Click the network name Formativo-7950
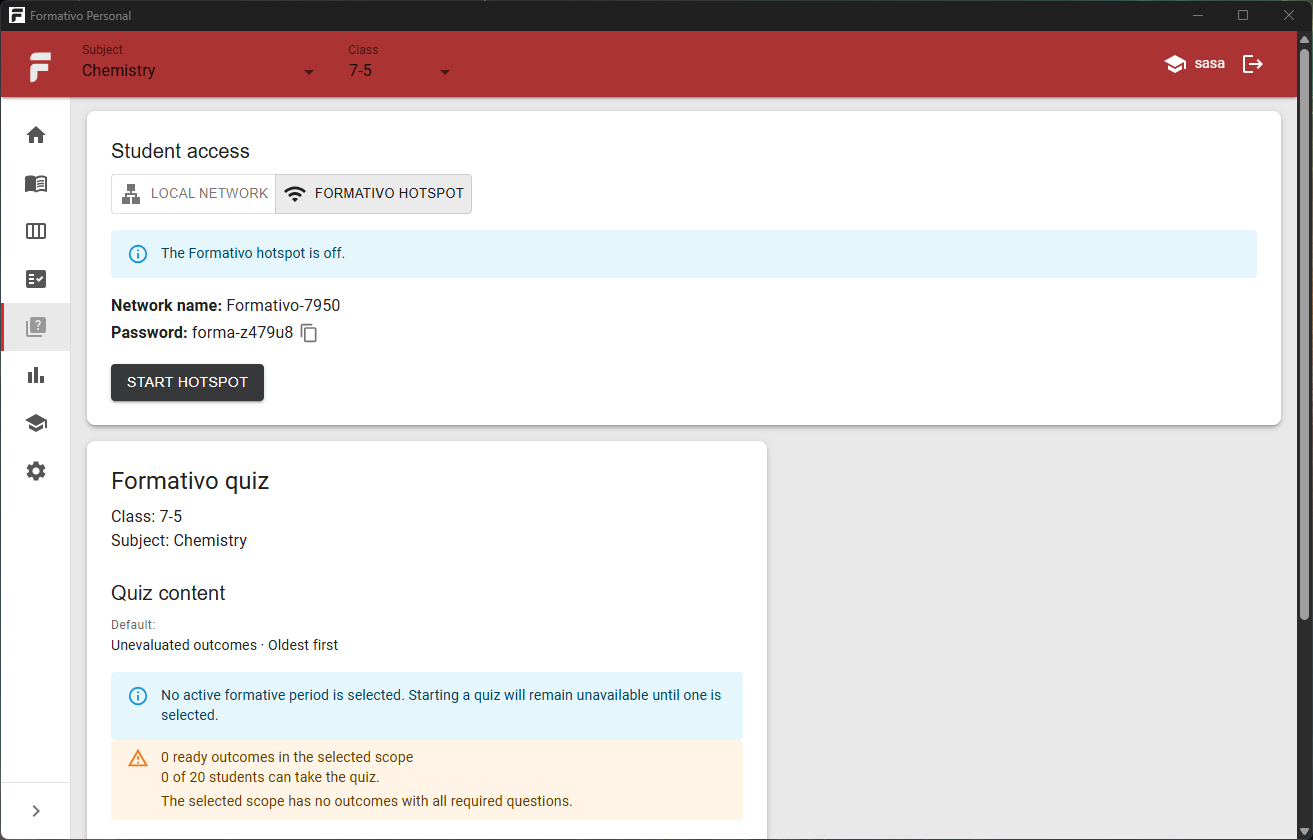Image resolution: width=1313 pixels, height=840 pixels. click(x=283, y=306)
